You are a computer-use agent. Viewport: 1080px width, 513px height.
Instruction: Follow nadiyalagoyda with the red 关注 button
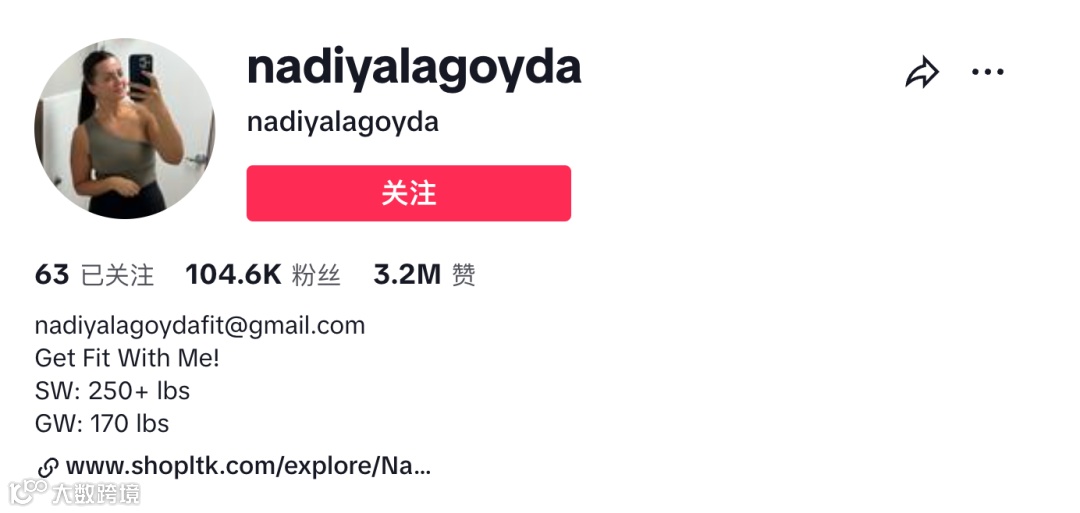pos(408,193)
